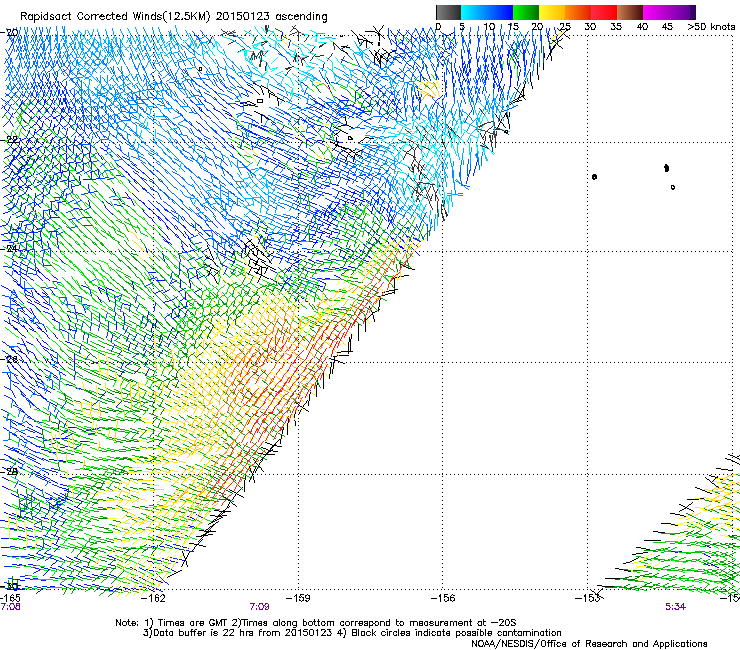Screen dimensions: 740x650
Task: Click the '-165' longitude axis label
Action: (10, 598)
